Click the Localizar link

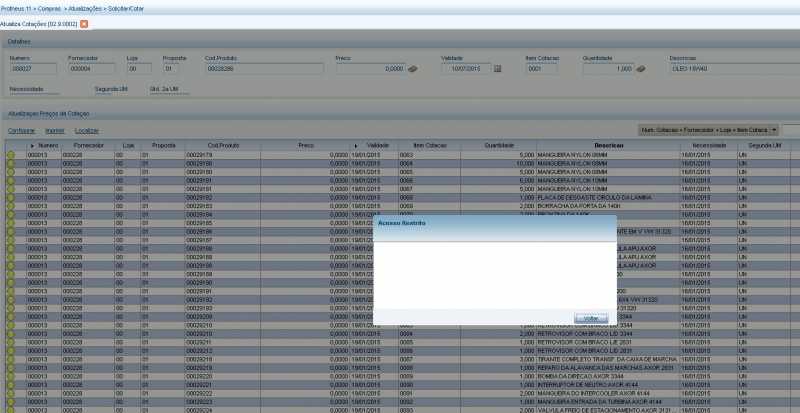tap(87, 131)
